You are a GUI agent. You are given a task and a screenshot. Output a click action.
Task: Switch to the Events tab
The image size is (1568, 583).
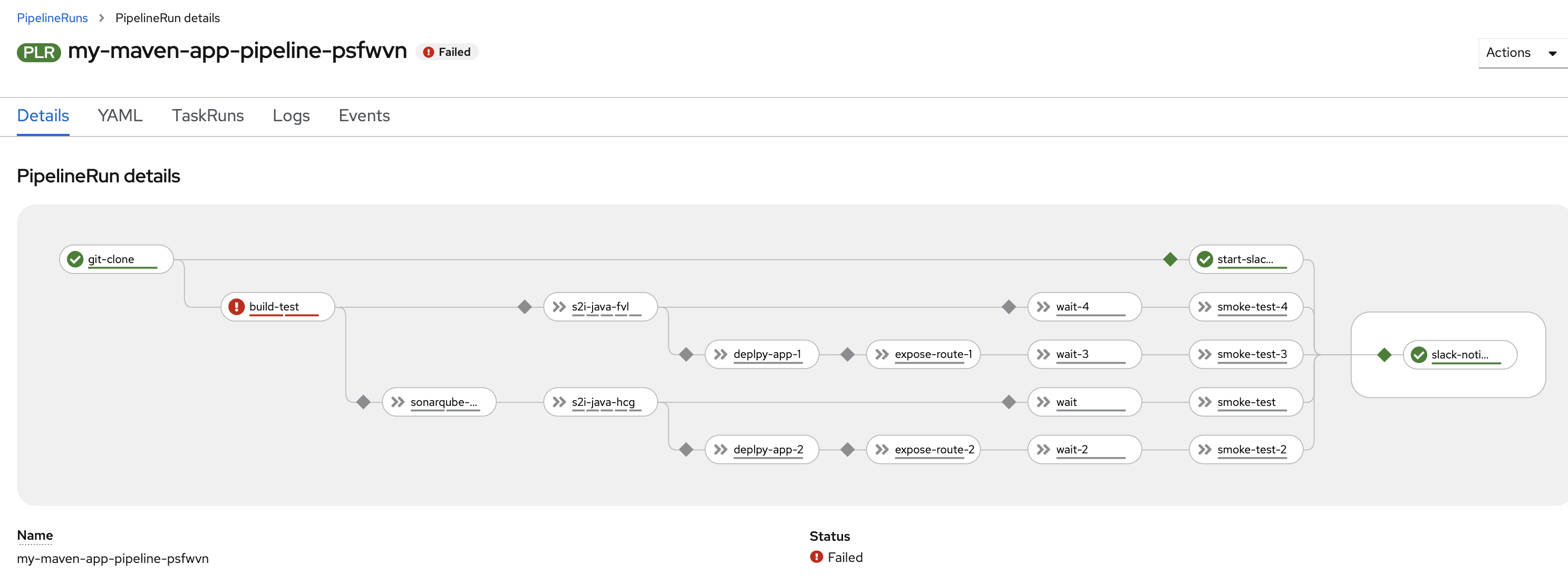coord(364,115)
